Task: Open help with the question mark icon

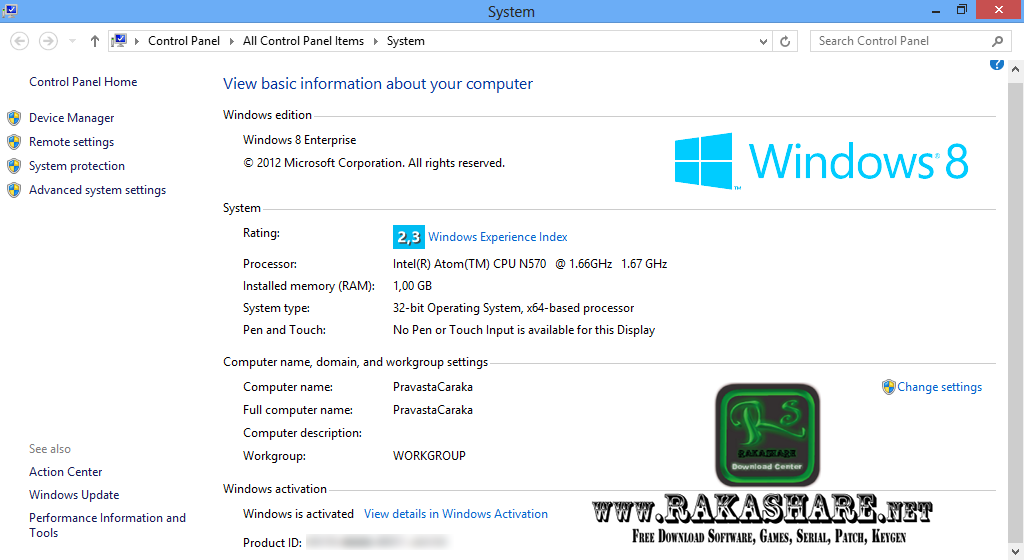Action: click(x=997, y=63)
